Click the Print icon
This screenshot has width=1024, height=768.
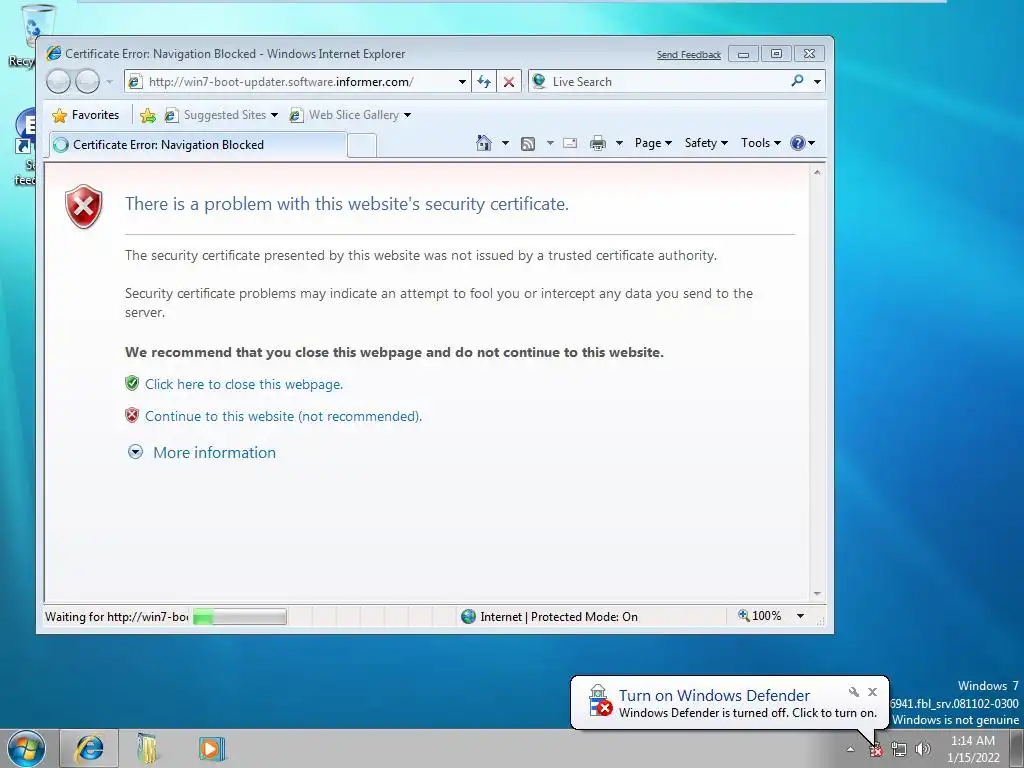pyautogui.click(x=598, y=143)
